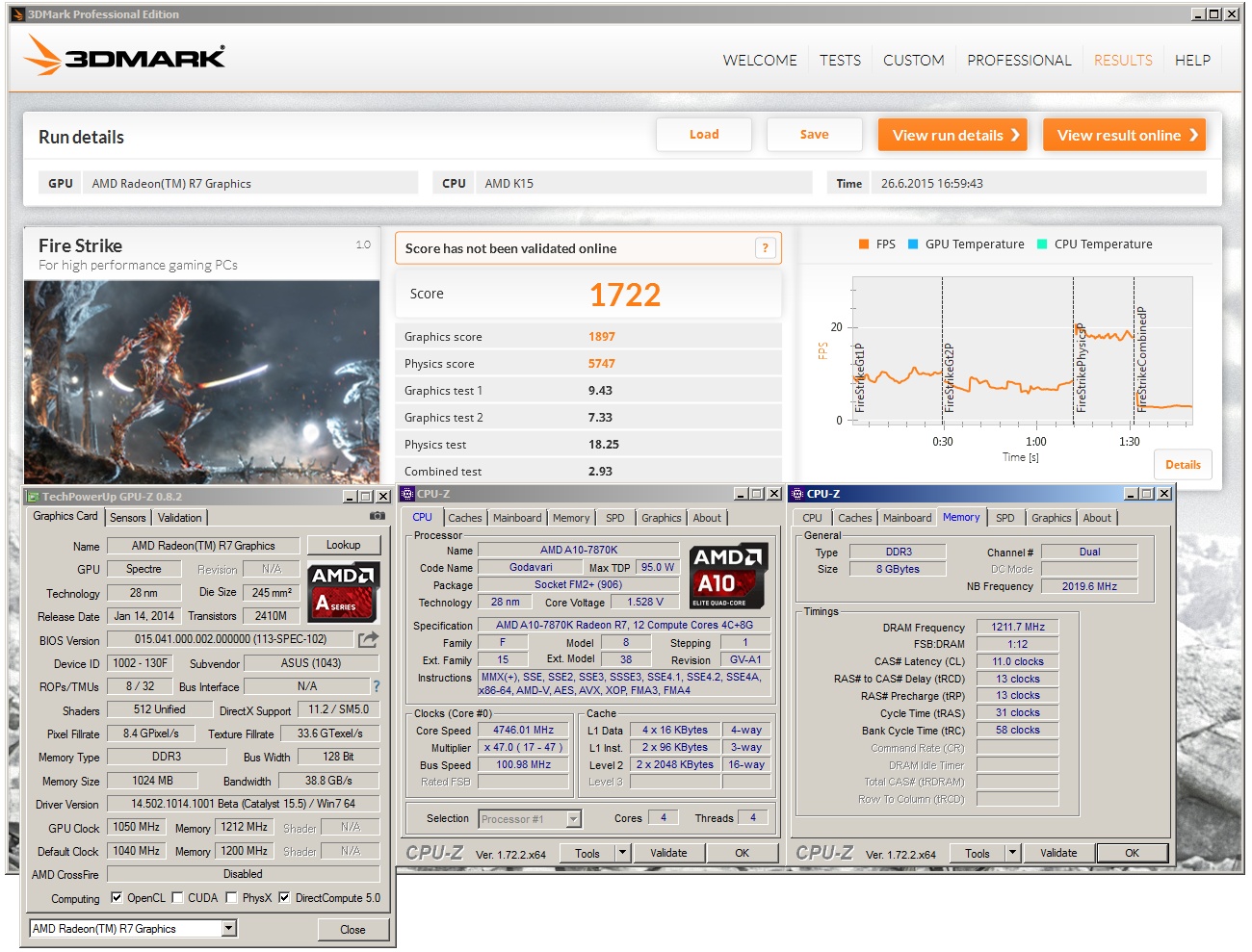Viewport: 1252px width, 952px height.
Task: Open the WELCOME page in 3DMark
Action: click(760, 61)
